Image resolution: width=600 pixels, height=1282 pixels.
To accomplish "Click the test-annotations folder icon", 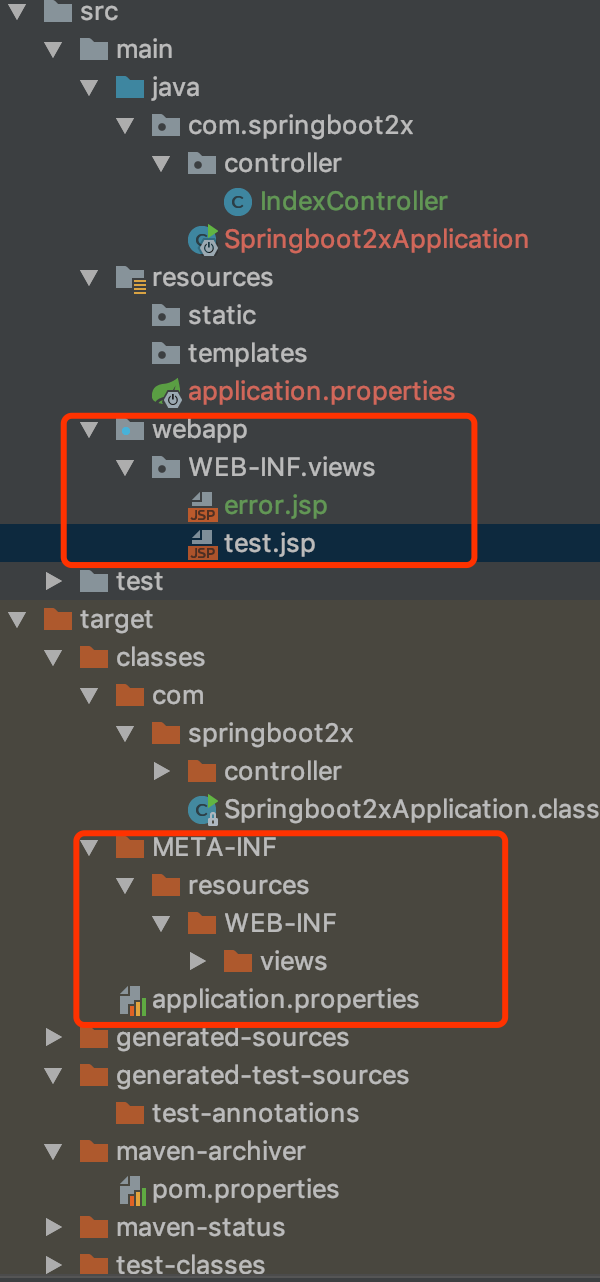I will pyautogui.click(x=130, y=1114).
